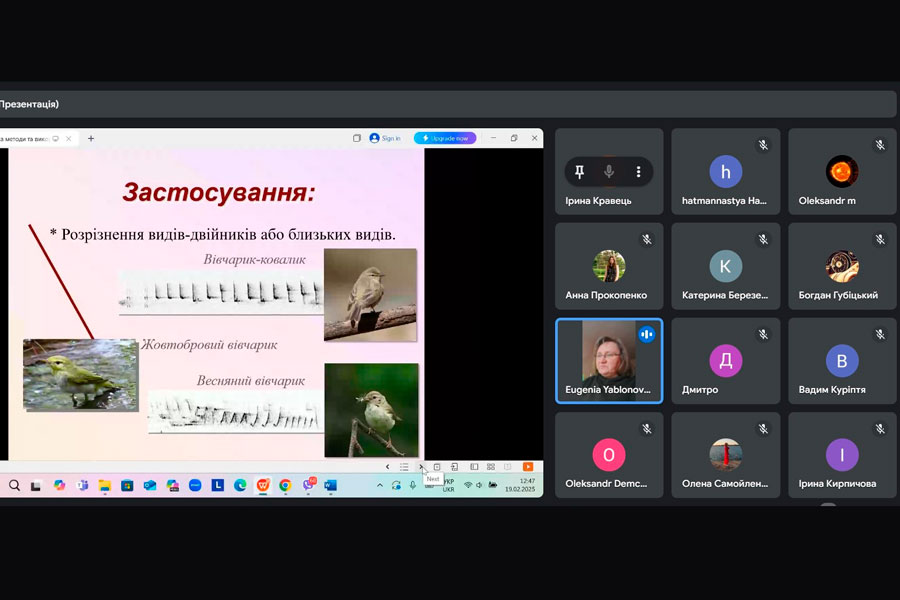Open a new tab with plus
The image size is (900, 600).
pos(91,138)
